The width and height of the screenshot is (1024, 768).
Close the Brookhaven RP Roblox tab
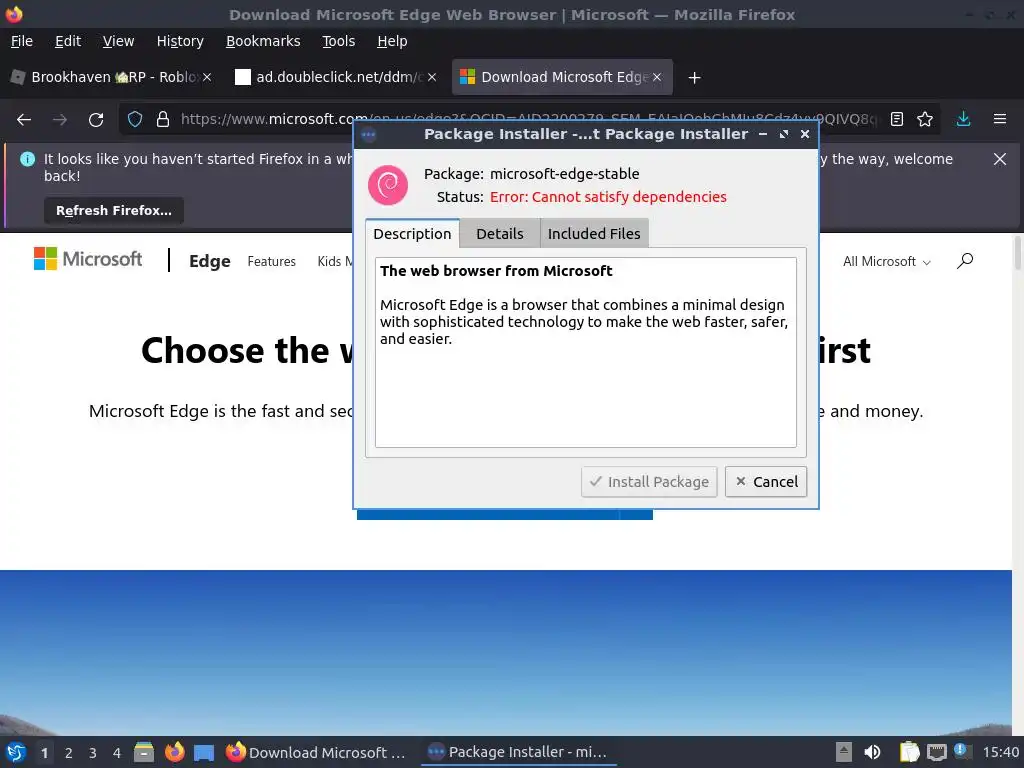207,77
